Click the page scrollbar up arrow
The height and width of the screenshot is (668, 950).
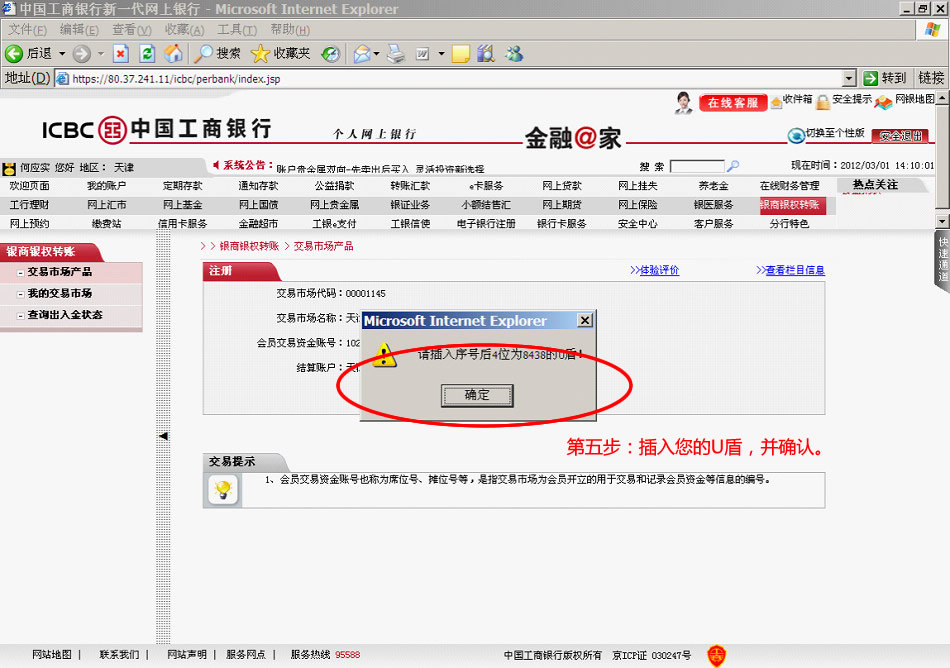click(x=942, y=98)
